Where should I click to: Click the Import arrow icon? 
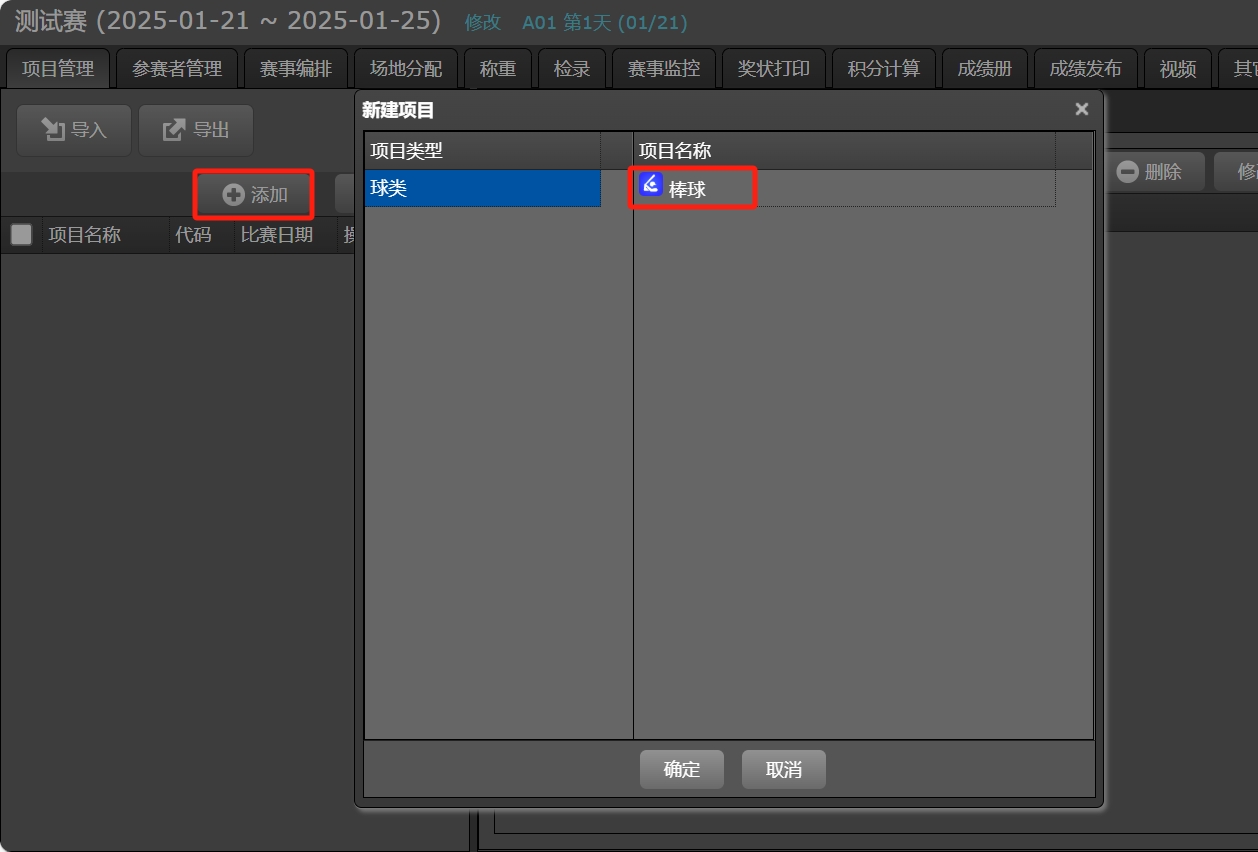pyautogui.click(x=52, y=130)
